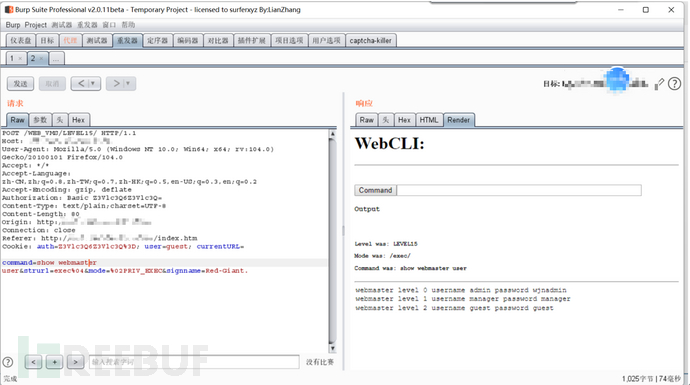
Task: Click the next match arrow button in search bar
Action: 75,362
